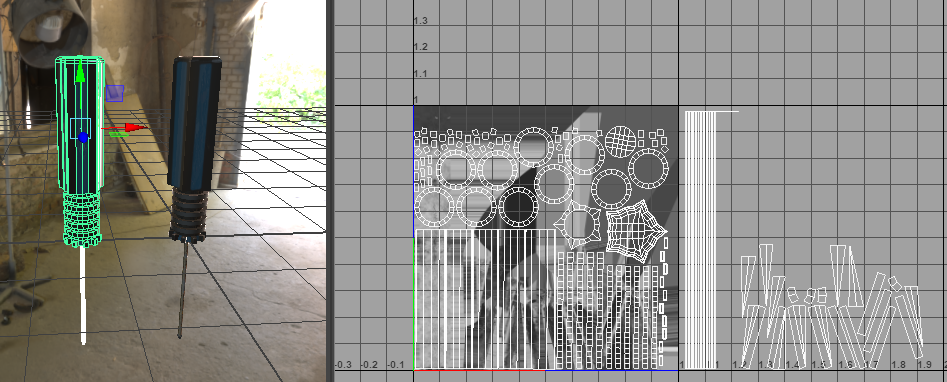Select the textured blue-striped screwdriver handle
The width and height of the screenshot is (947, 382).
[x=193, y=123]
